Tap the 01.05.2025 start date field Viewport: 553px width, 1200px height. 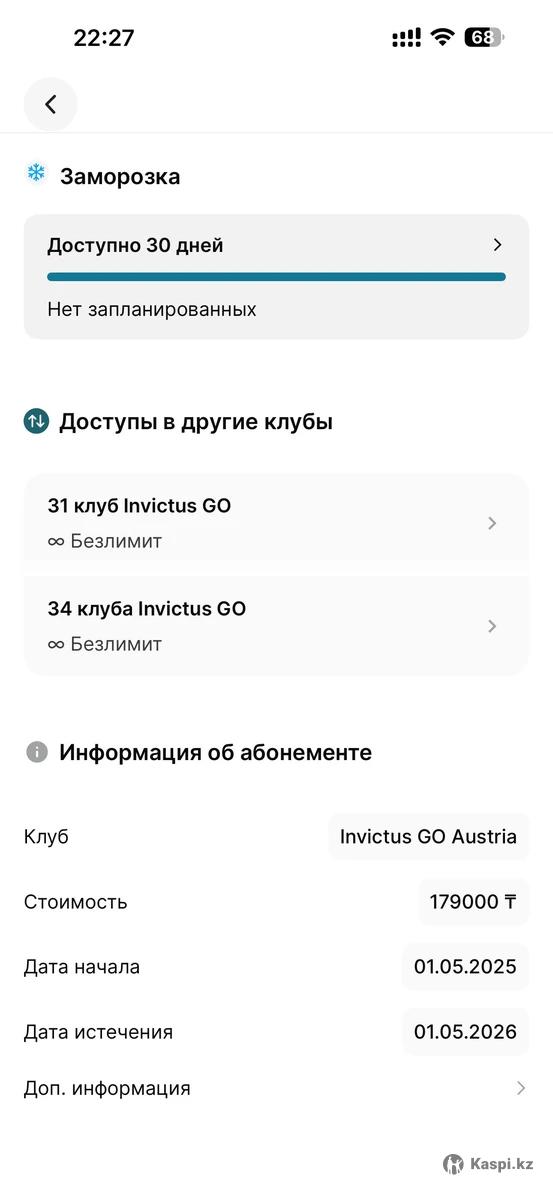465,966
